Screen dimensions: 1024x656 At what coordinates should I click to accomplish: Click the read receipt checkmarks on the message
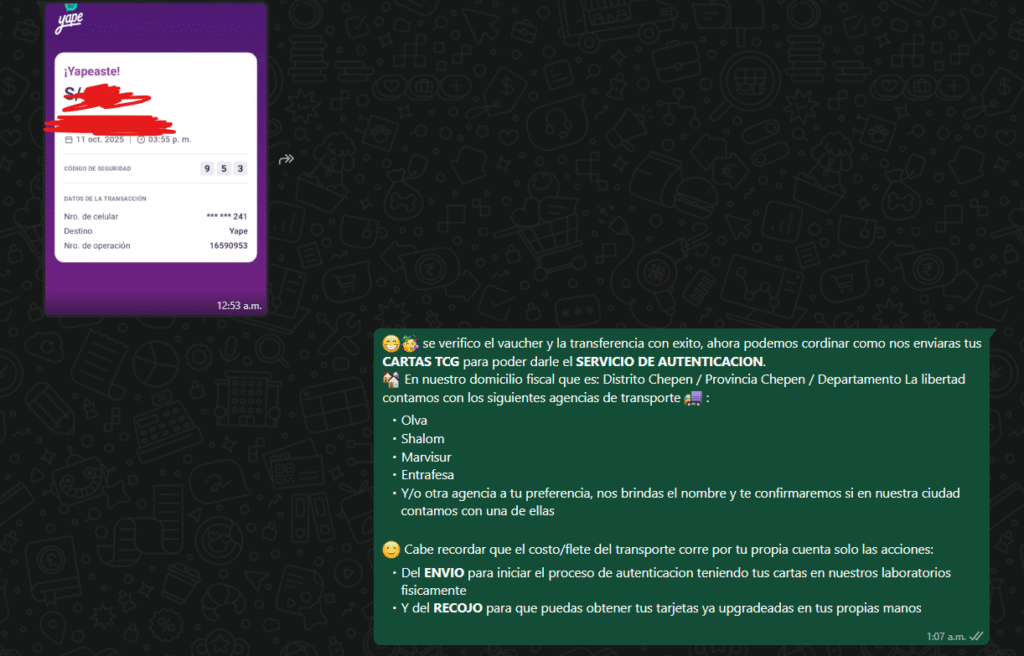975,635
